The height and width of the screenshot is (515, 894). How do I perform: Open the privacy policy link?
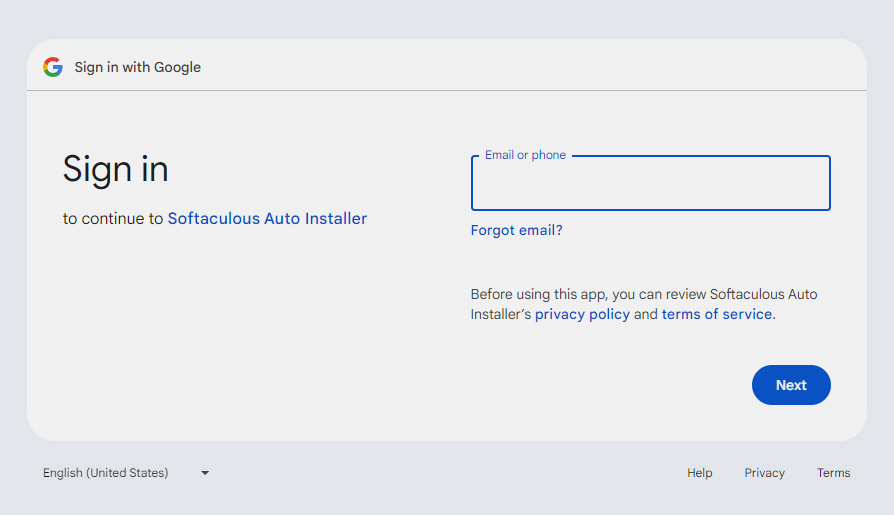tap(582, 314)
